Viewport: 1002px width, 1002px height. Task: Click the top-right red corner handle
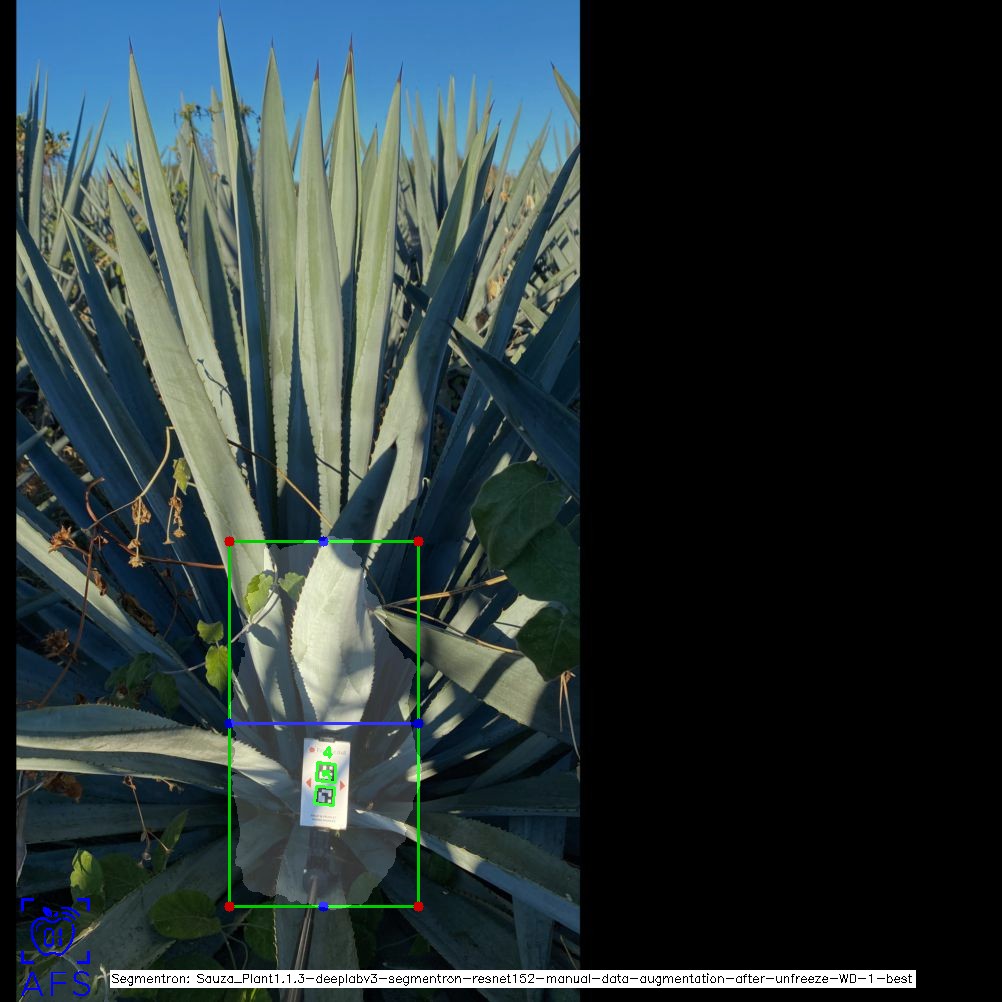418,541
